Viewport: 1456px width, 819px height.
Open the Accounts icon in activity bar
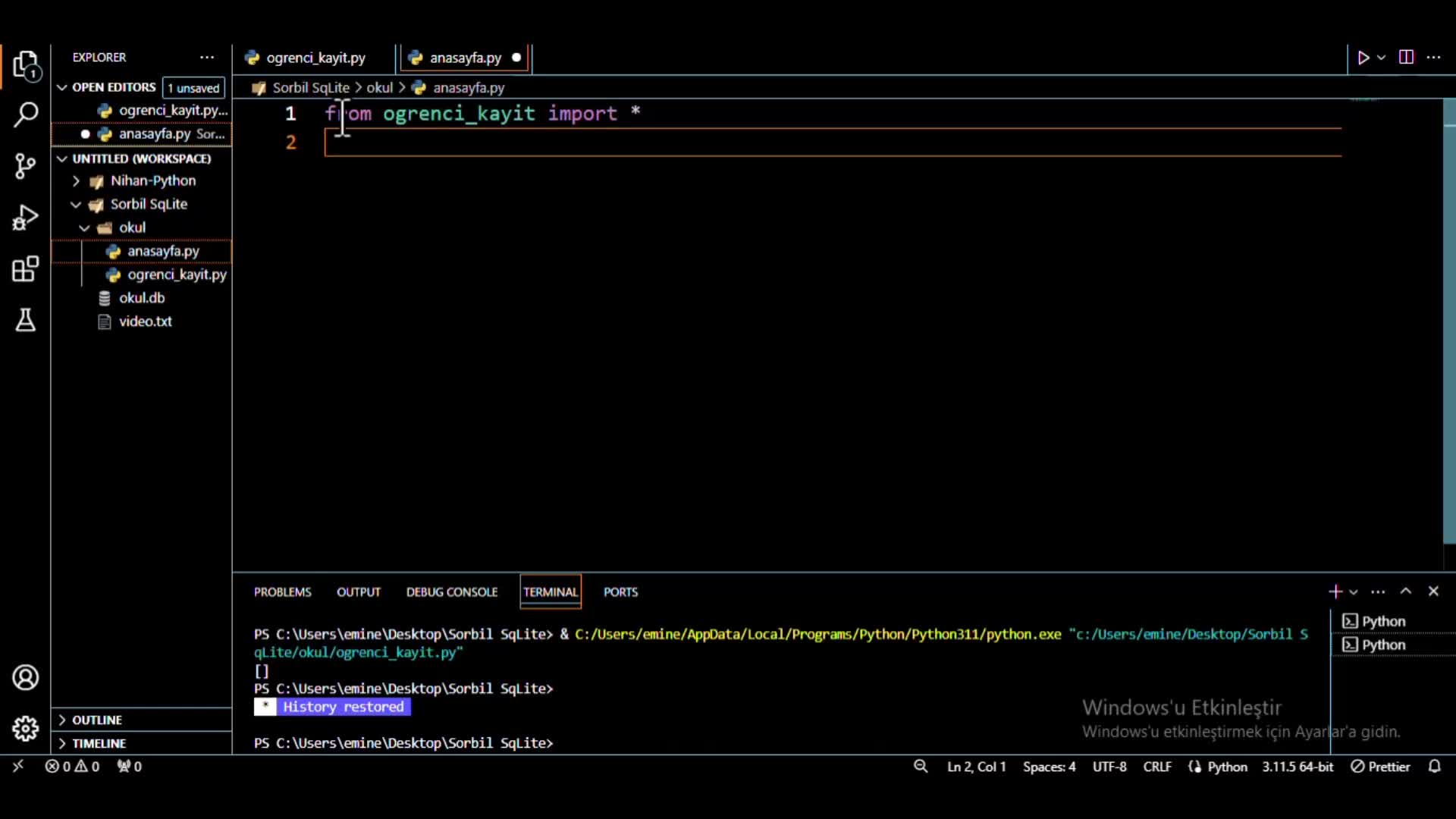tap(26, 677)
